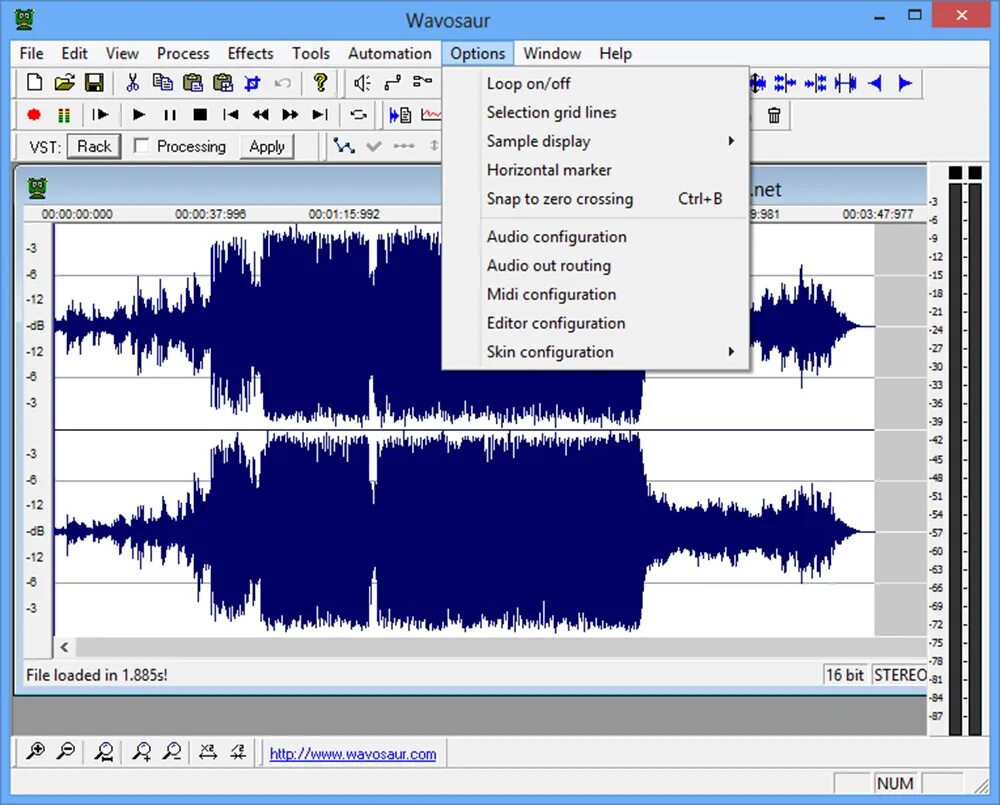
Task: Expand the Sample display submenu
Action: pos(595,141)
